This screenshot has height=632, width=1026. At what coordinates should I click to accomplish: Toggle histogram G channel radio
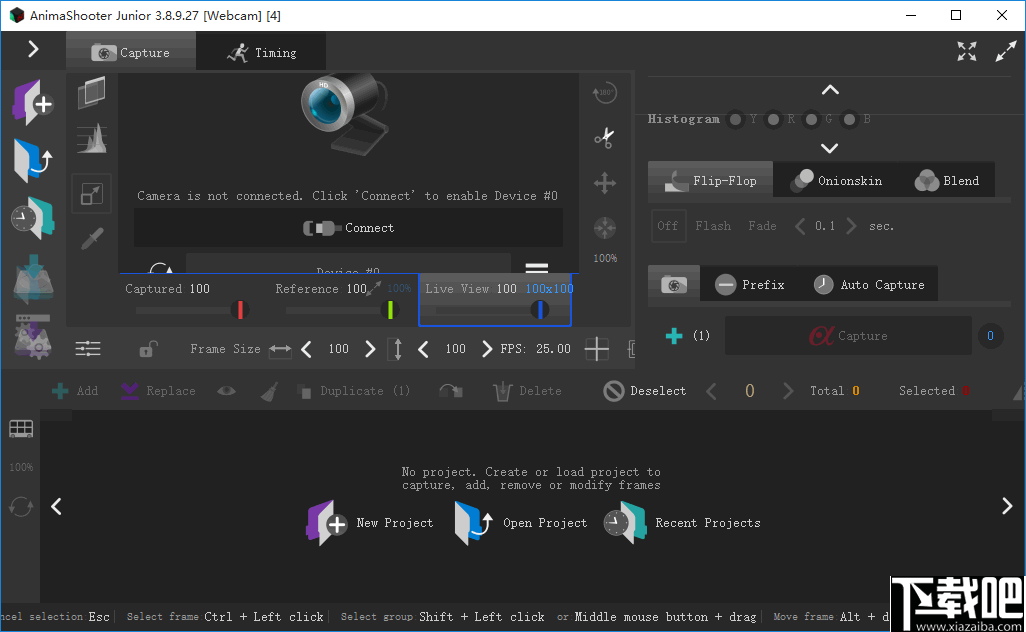[x=811, y=119]
